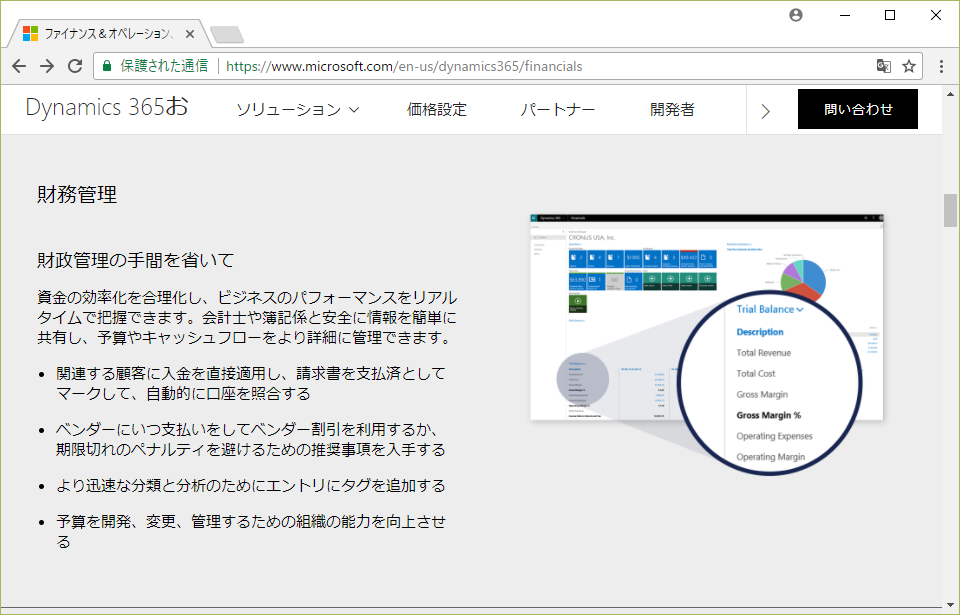960x615 pixels.
Task: Open the translate page icon in address bar
Action: [883, 66]
